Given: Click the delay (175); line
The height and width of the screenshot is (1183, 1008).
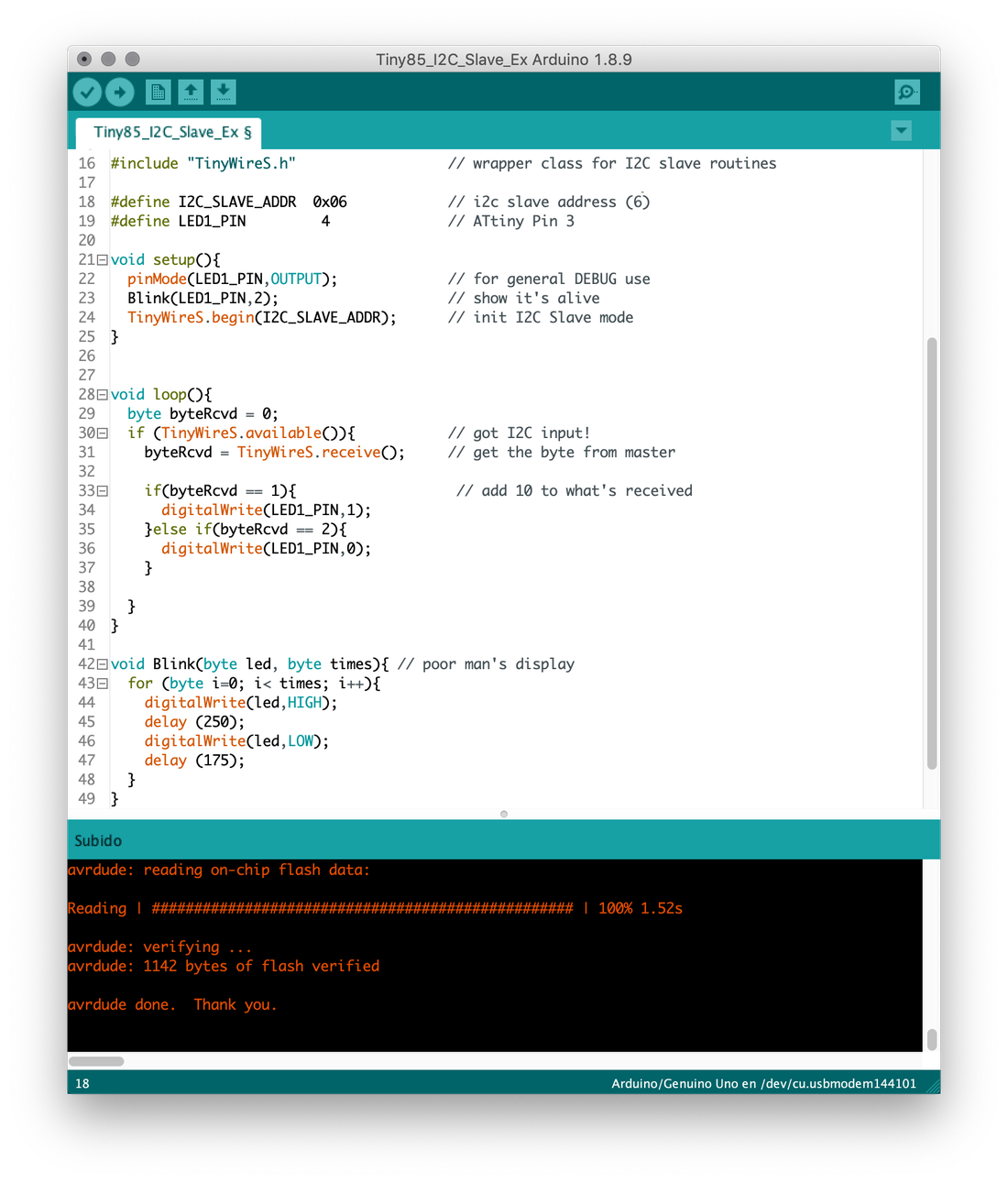Looking at the screenshot, I should [x=194, y=760].
